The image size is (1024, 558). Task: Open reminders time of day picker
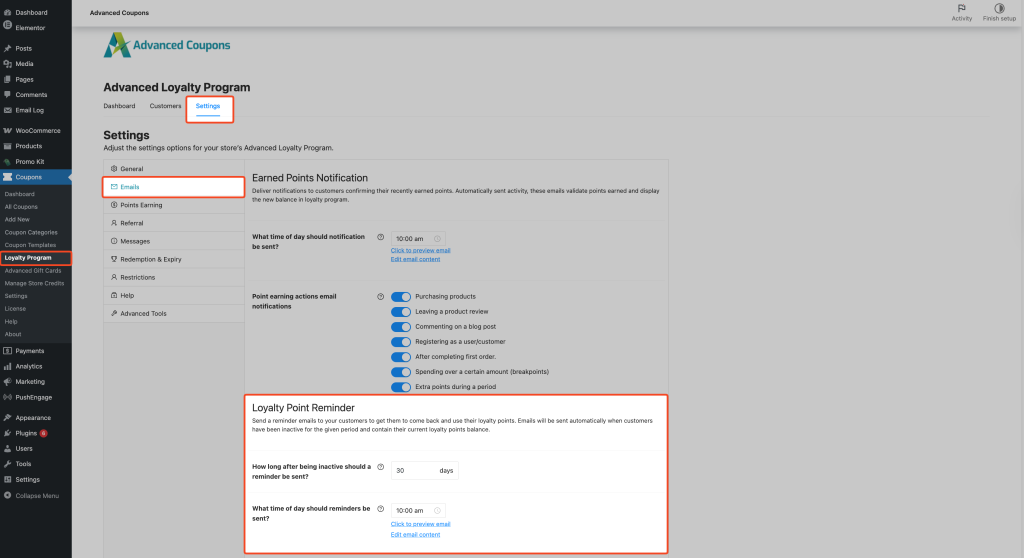click(x=418, y=510)
